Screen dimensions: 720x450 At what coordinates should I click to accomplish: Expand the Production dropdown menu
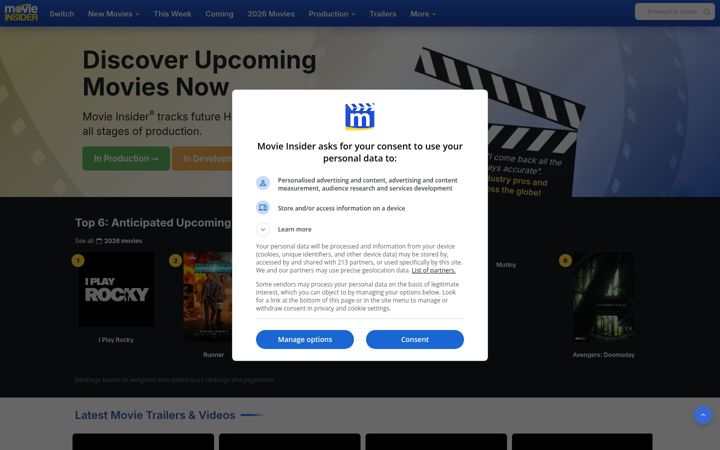[332, 14]
